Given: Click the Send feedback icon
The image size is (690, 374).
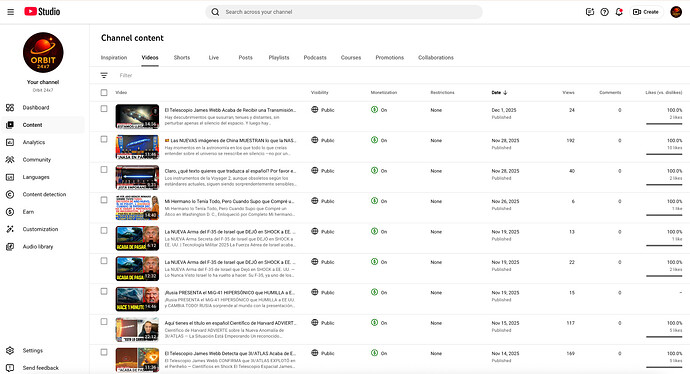Looking at the screenshot, I should (x=10, y=367).
